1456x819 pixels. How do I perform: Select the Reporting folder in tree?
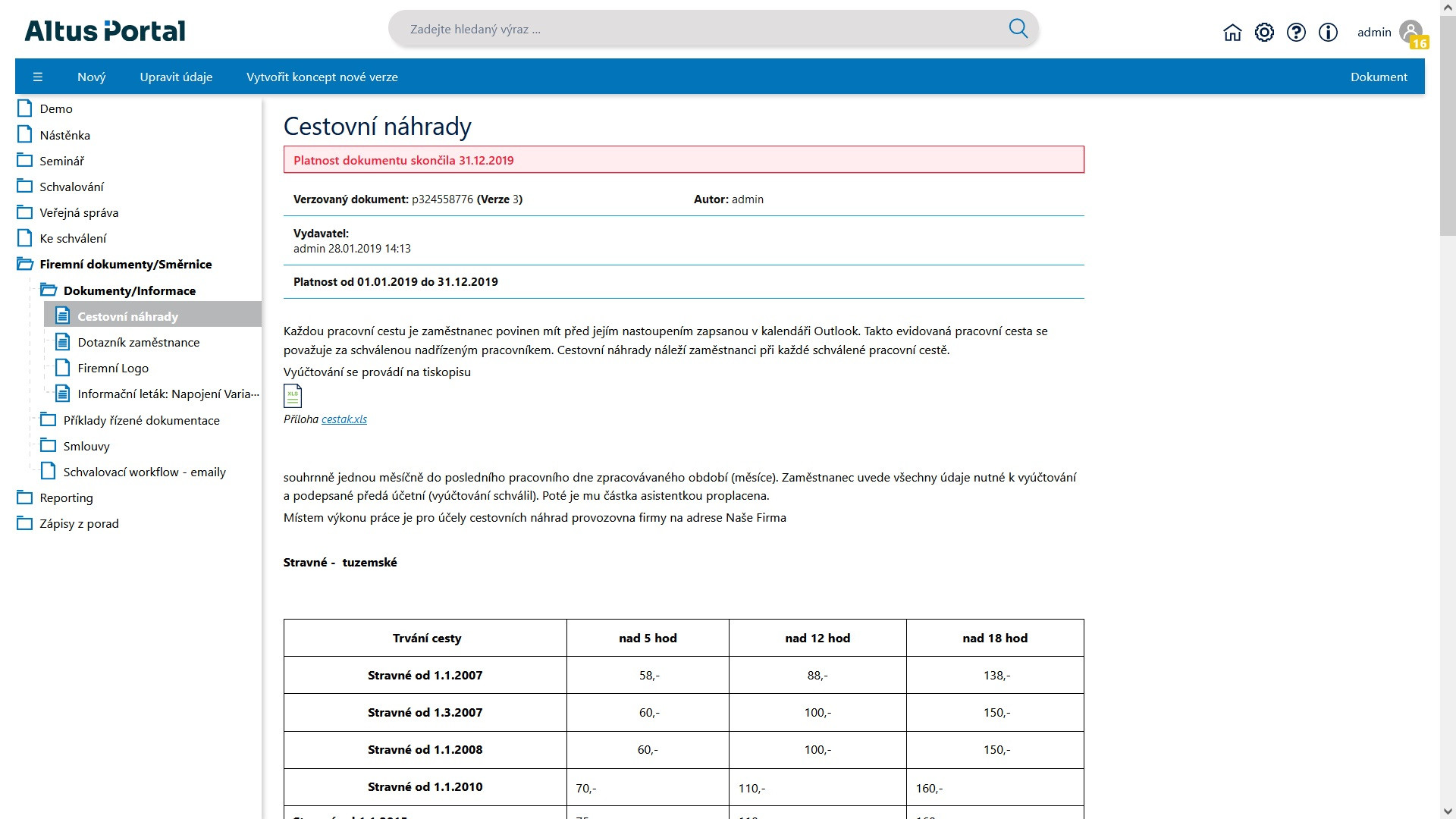pyautogui.click(x=66, y=497)
